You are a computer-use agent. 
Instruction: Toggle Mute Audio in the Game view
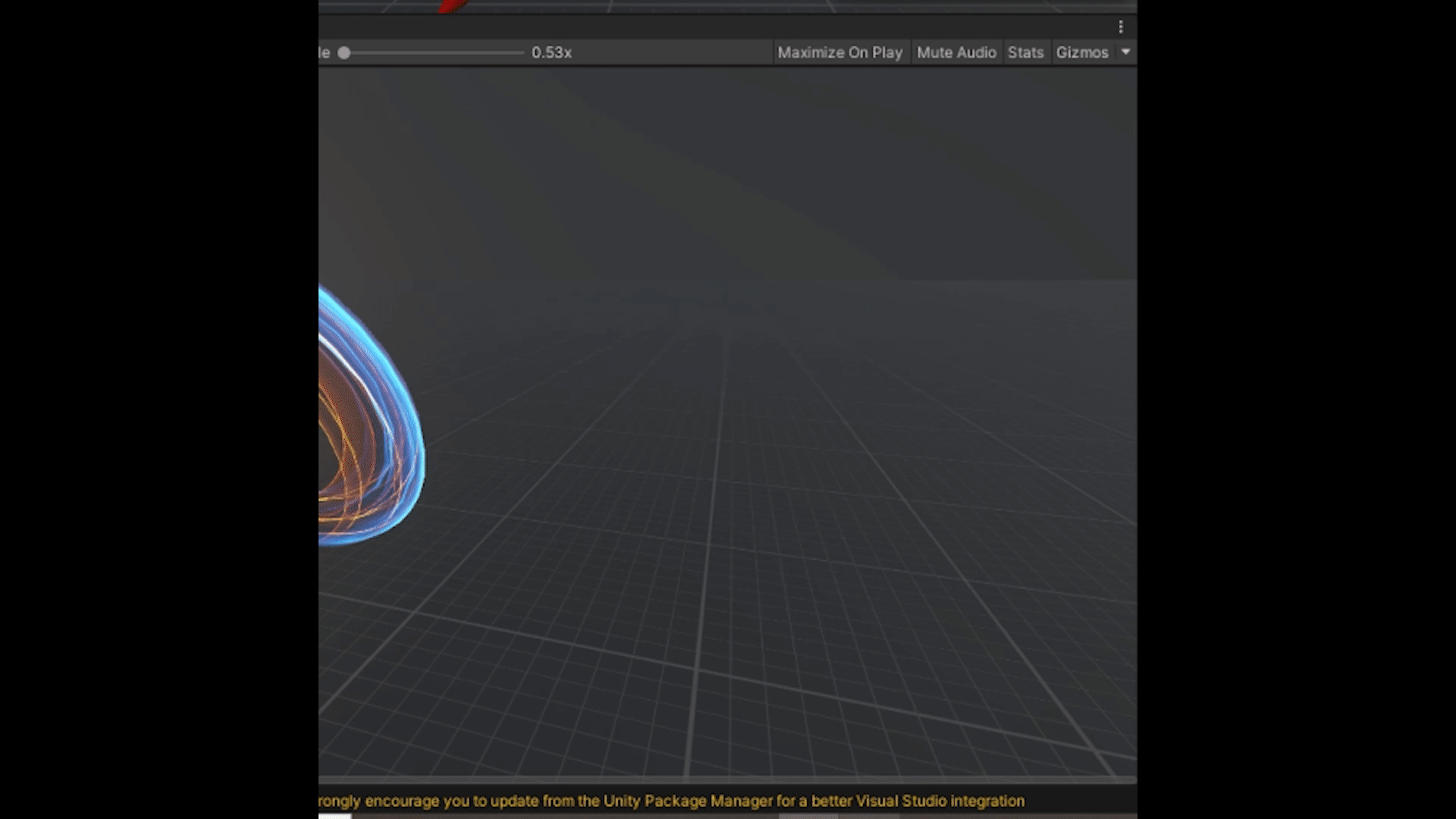(955, 53)
